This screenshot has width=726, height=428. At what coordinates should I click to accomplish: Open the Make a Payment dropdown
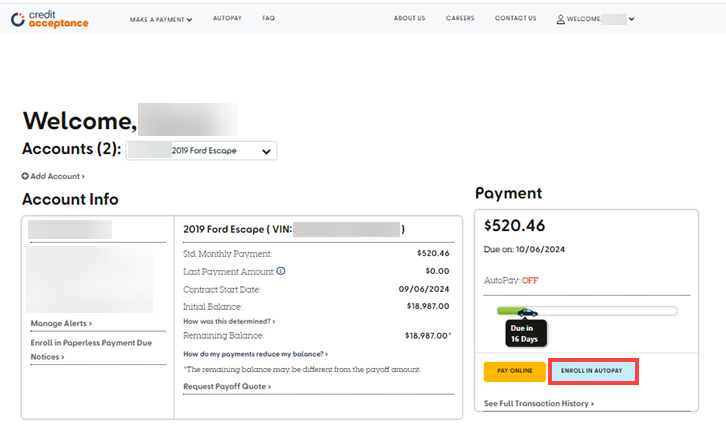(x=161, y=19)
